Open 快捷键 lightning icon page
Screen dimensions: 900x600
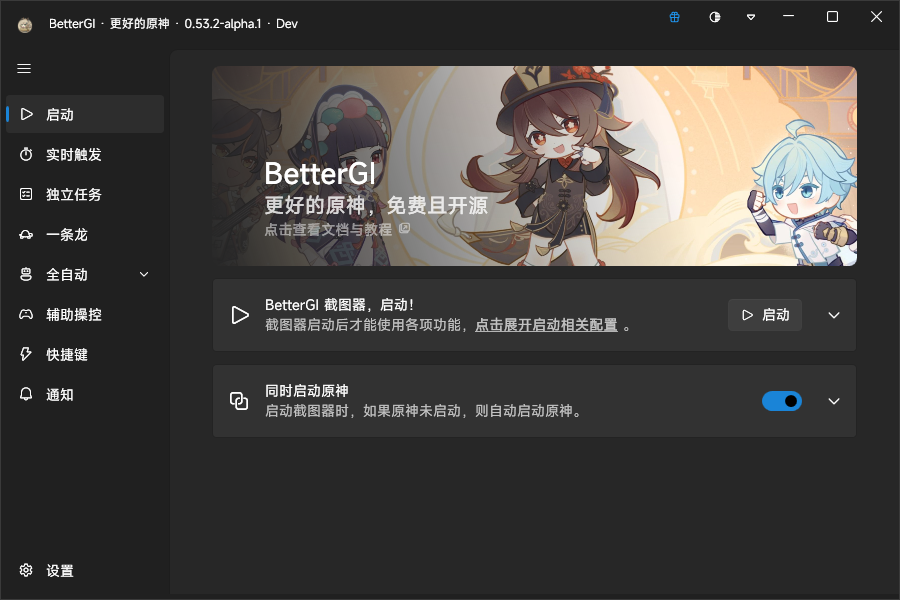26,354
